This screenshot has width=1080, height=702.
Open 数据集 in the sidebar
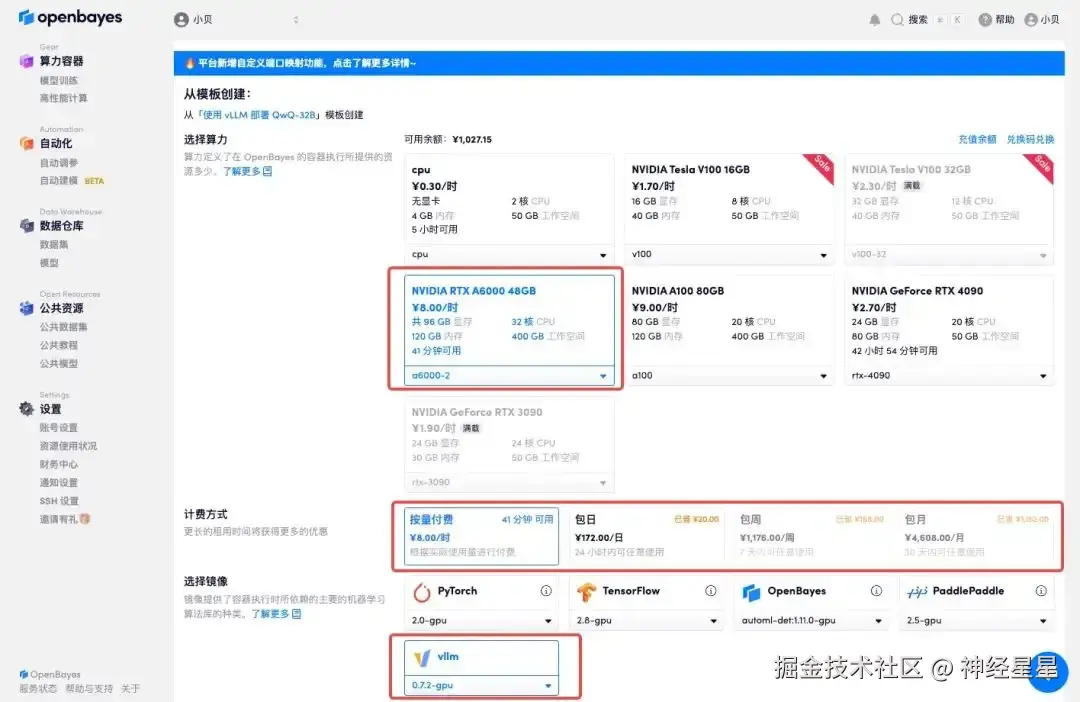54,245
